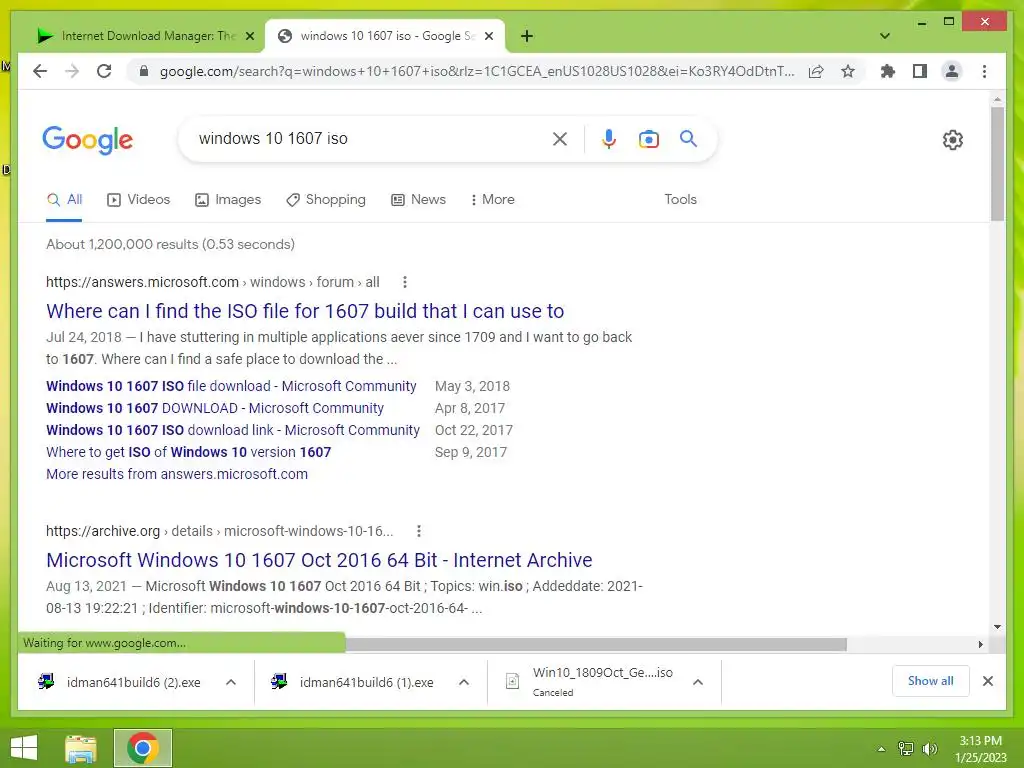Viewport: 1024px width, 768px height.
Task: Click the canceled Win10_1809Oct ISO download
Action: point(590,682)
